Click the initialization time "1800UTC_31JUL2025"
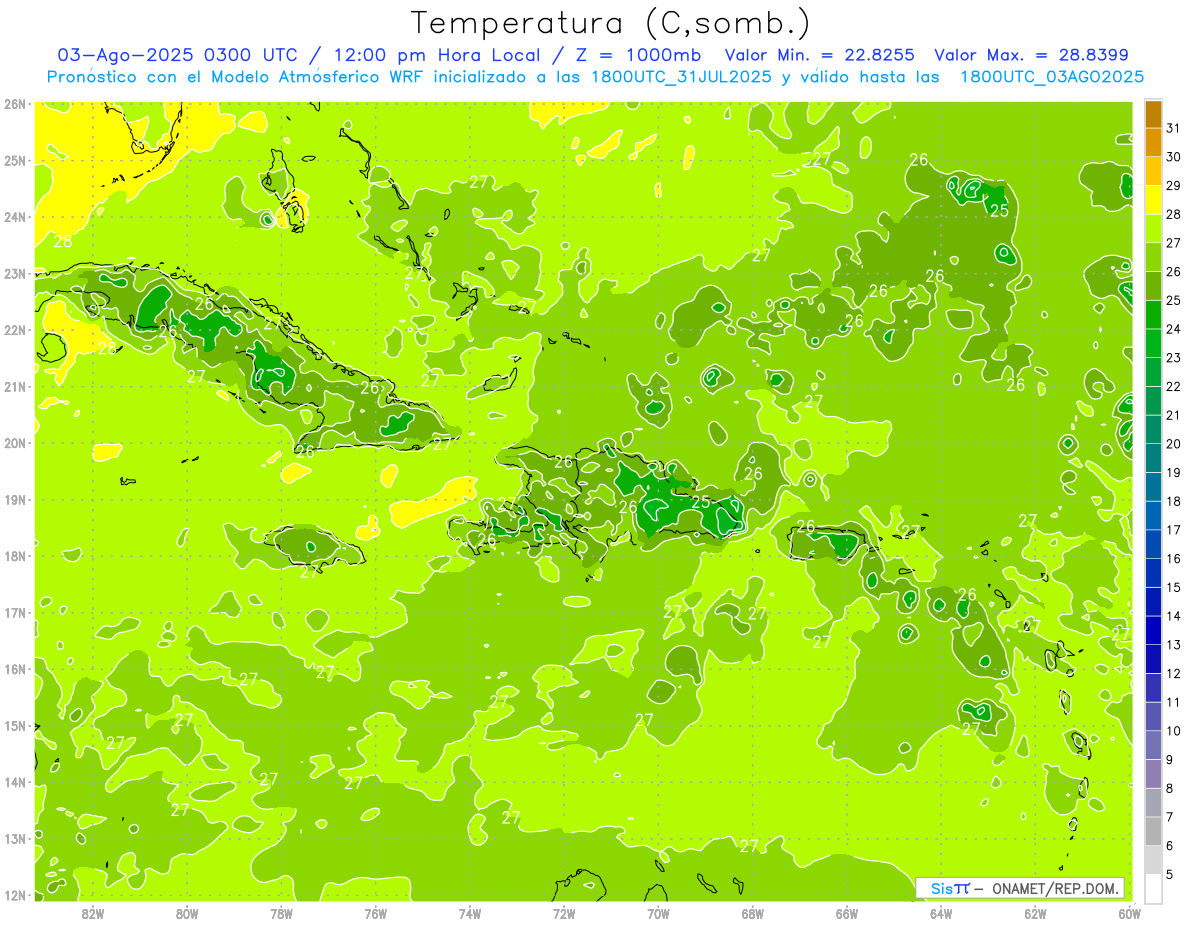The height and width of the screenshot is (927, 1200). [x=681, y=76]
